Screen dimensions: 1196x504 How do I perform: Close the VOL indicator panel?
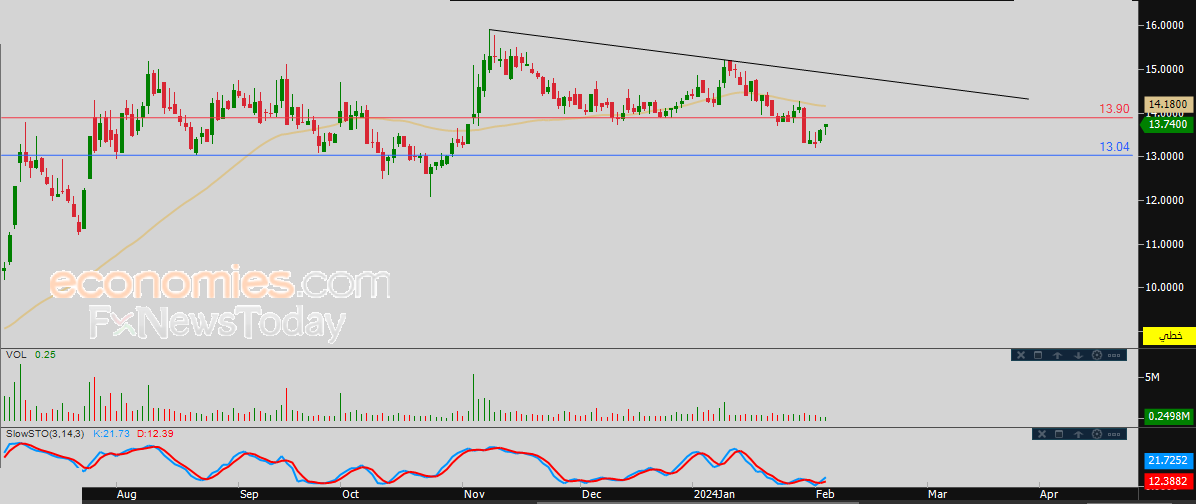tap(1020, 355)
